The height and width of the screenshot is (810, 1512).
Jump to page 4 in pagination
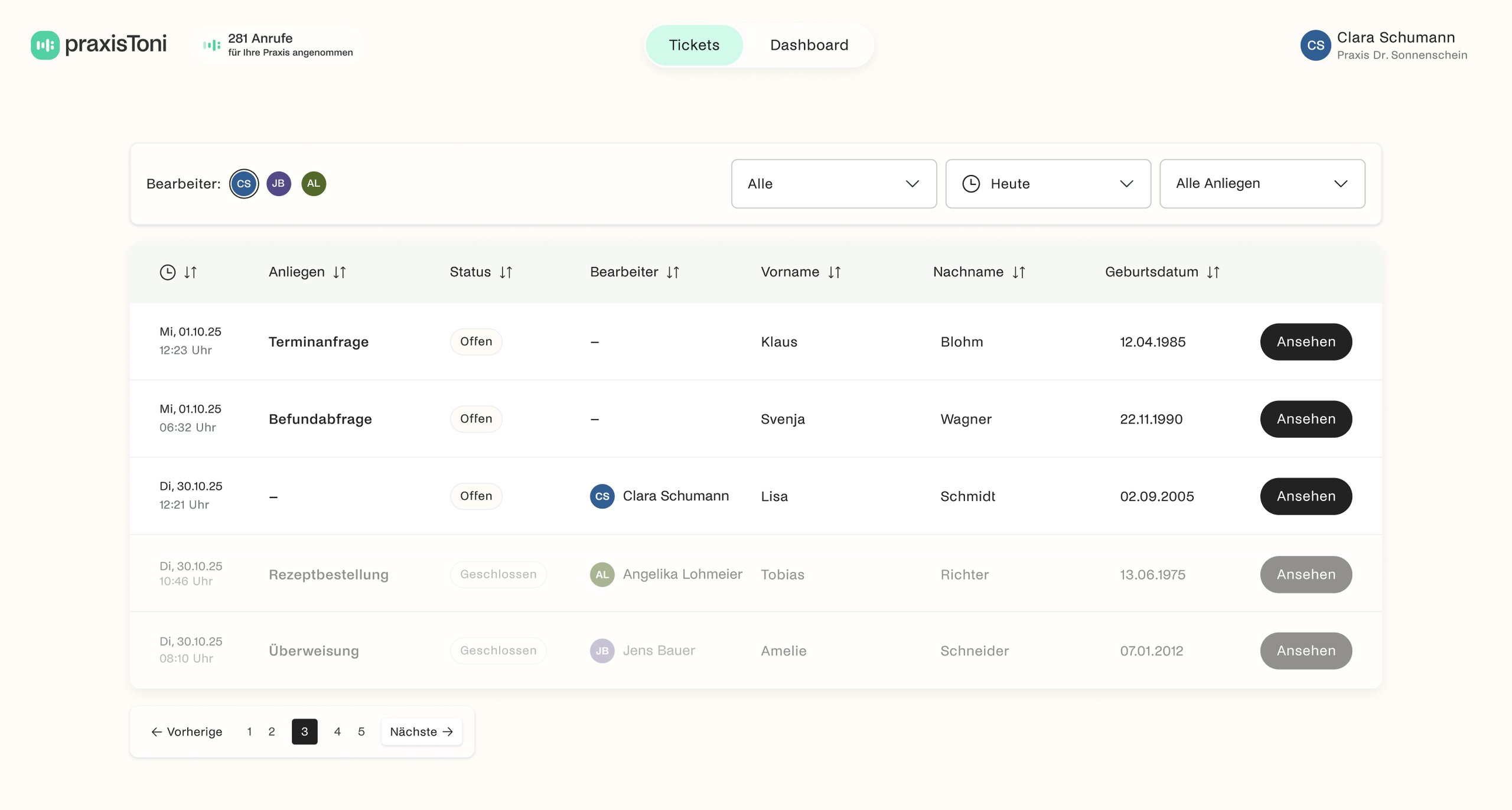click(x=337, y=732)
